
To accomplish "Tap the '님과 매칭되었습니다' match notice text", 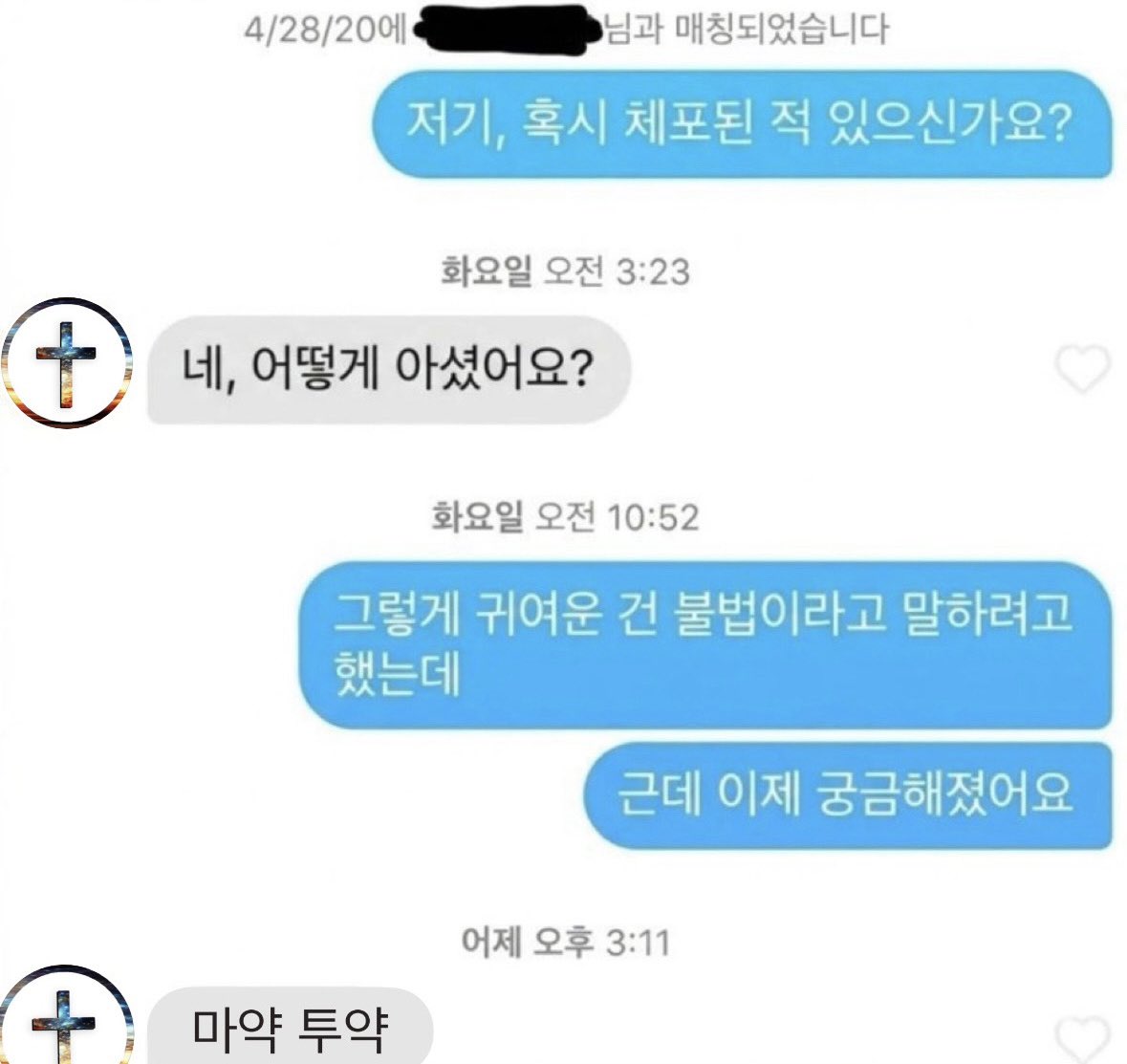I will tap(746, 30).
